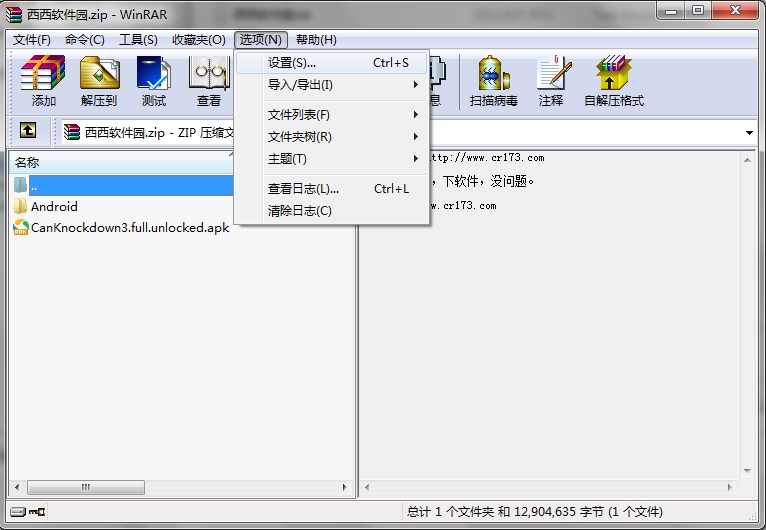Open the 收藏夹(O) menu
The height and width of the screenshot is (530, 766).
point(199,40)
